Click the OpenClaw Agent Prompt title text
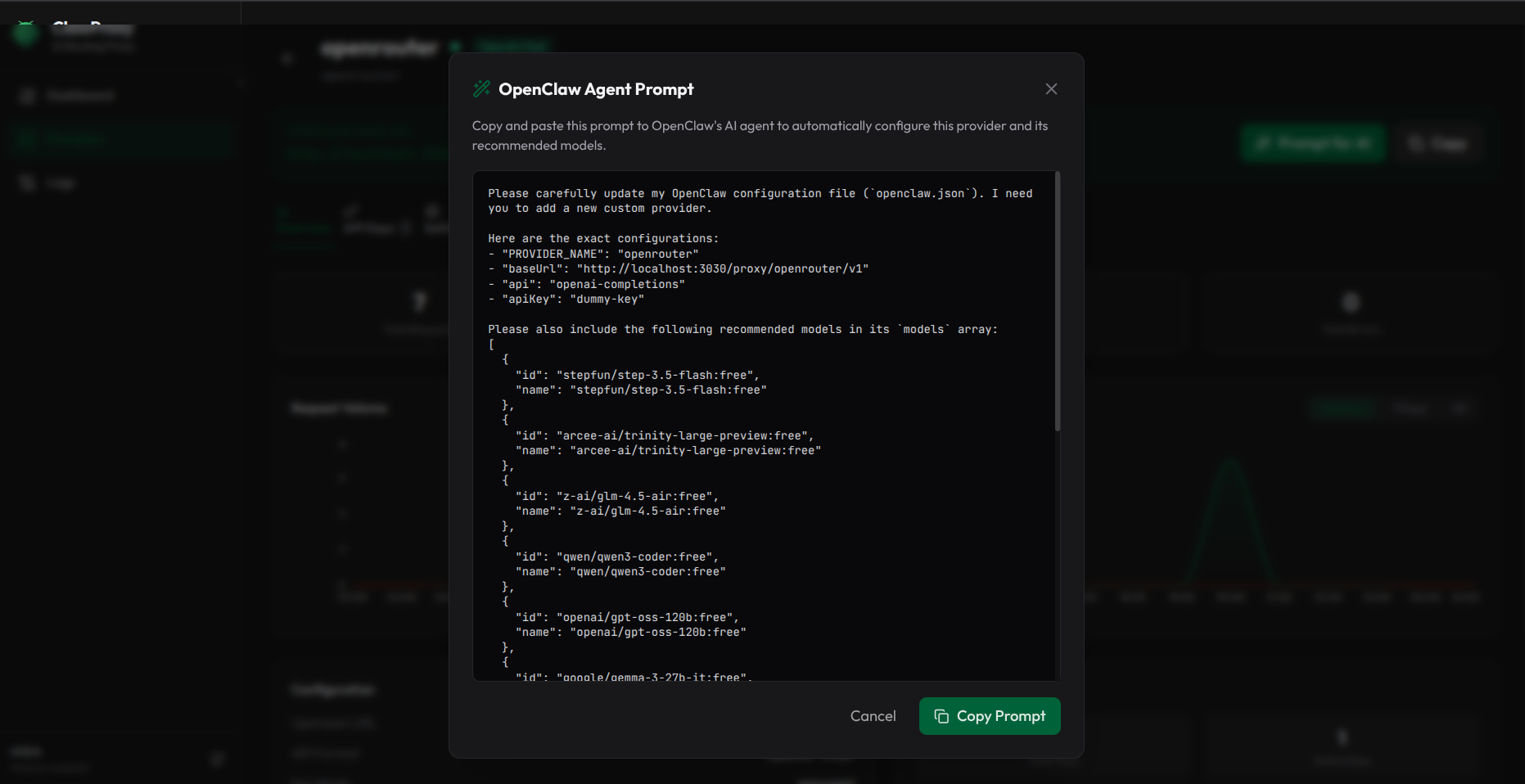 point(596,89)
